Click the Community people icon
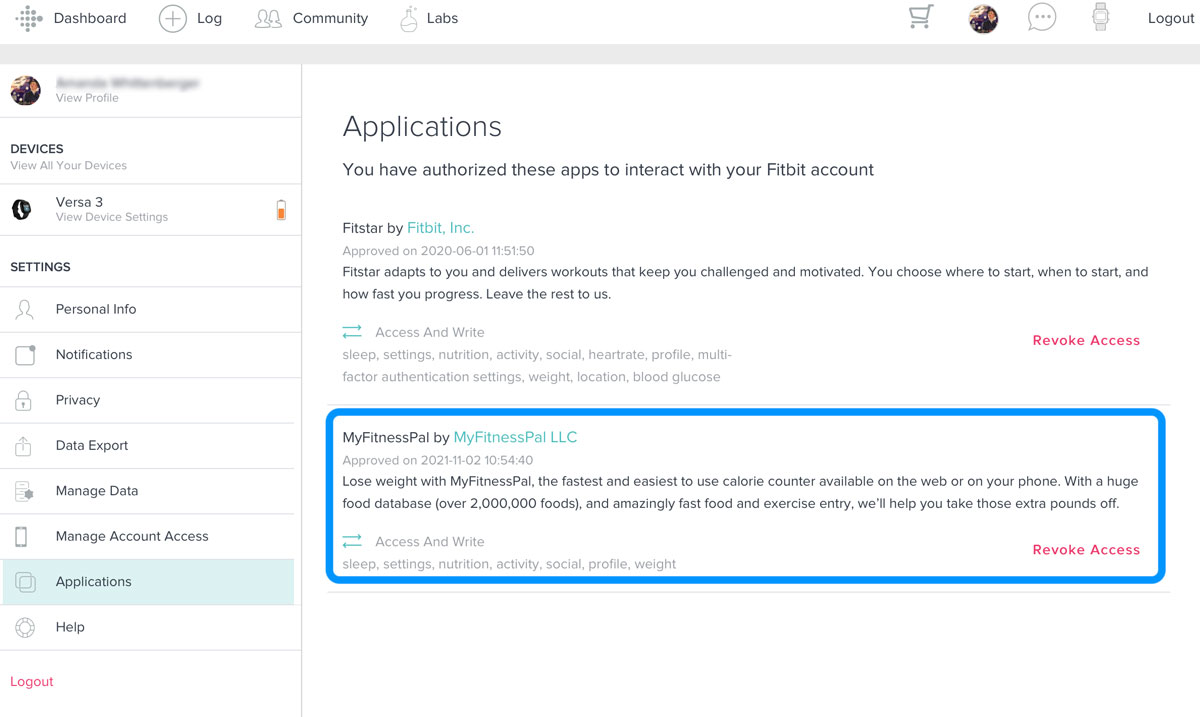1200x717 pixels. pyautogui.click(x=267, y=17)
